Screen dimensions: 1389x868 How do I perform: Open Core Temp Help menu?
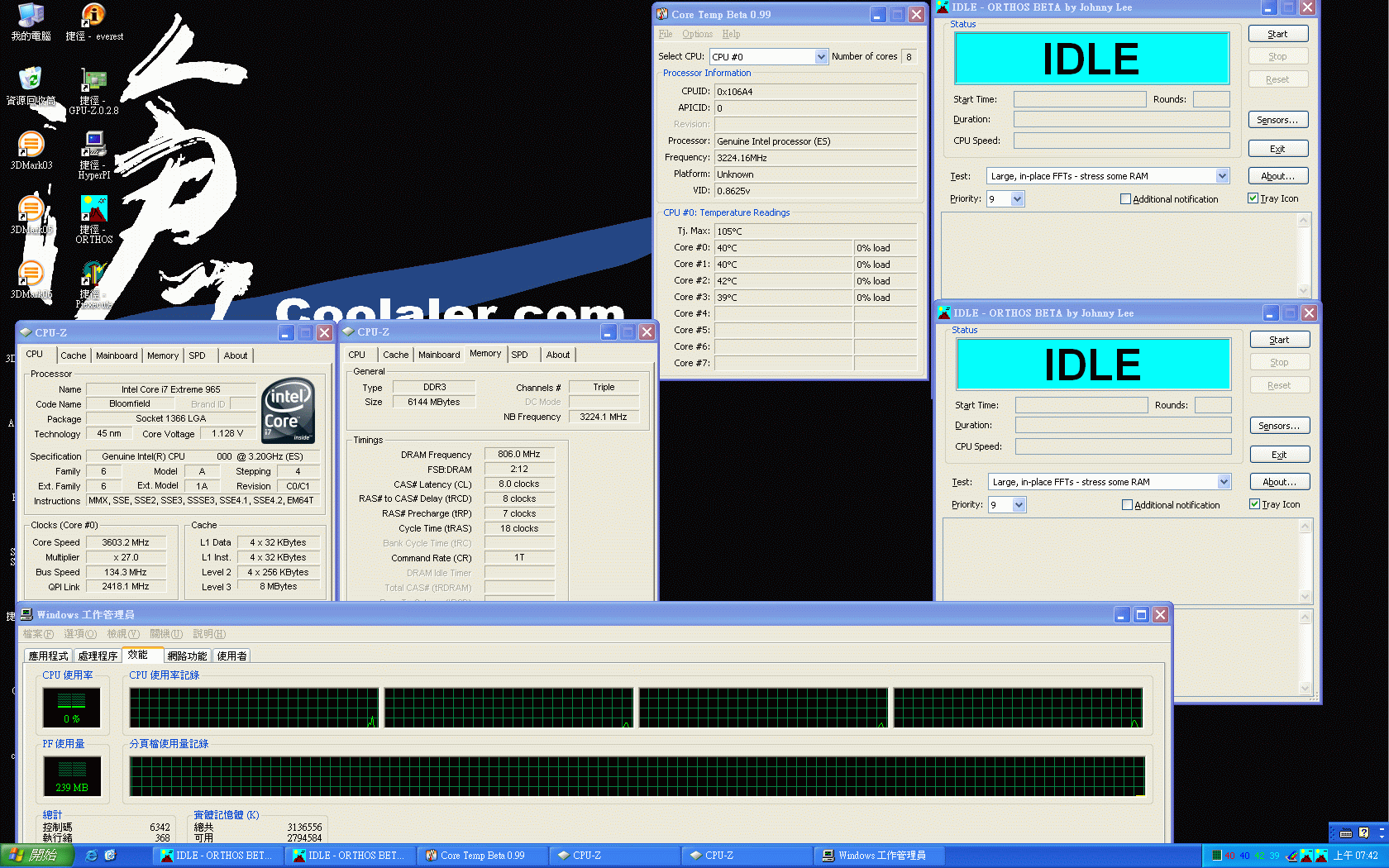tap(731, 34)
